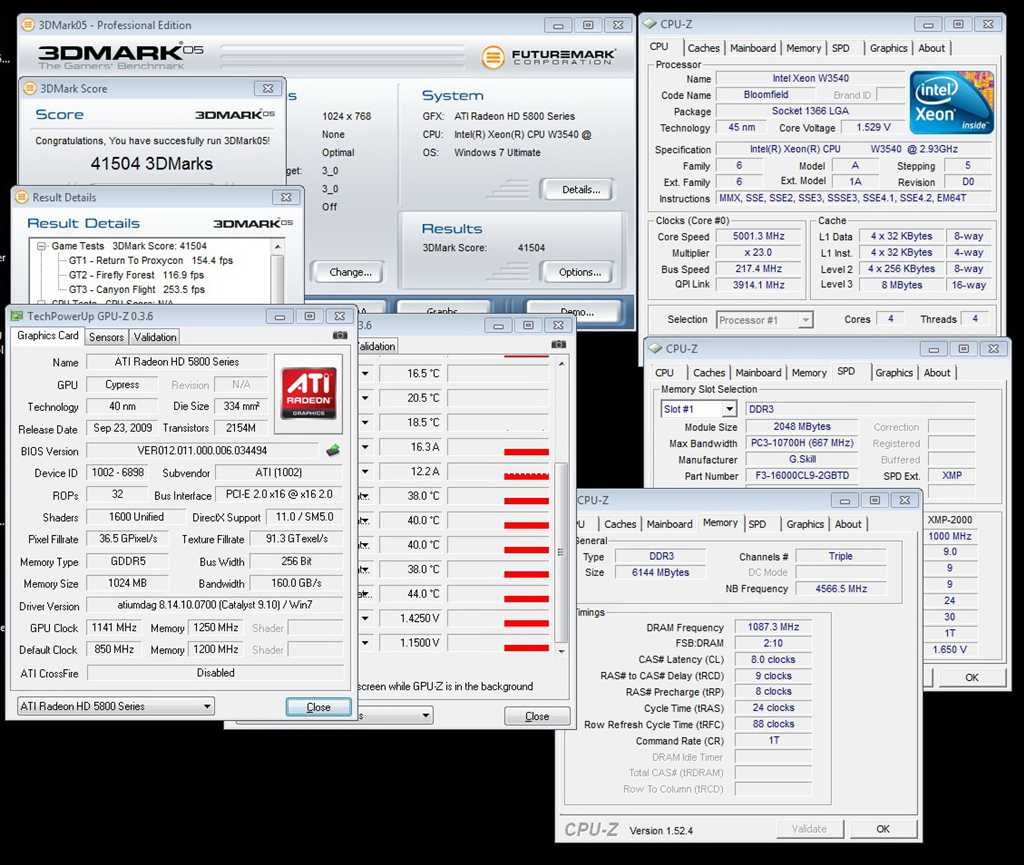Click the camera screenshot icon in GPU-Z Graphics Card window
The width and height of the screenshot is (1024, 865).
pos(340,335)
